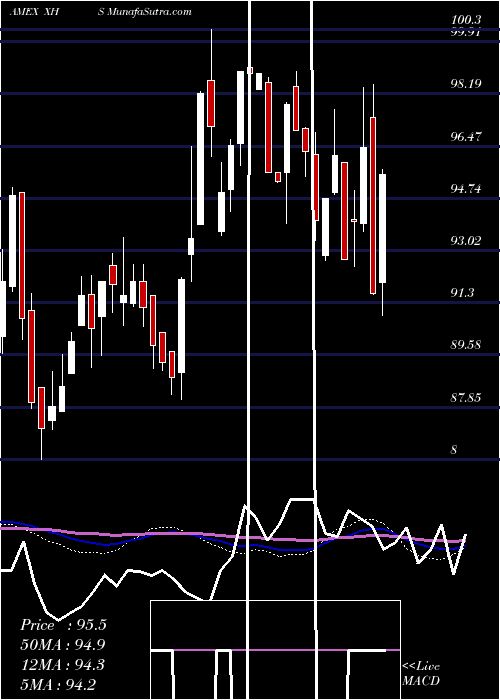Click the 93.02 price axis label
The image size is (500, 700).
click(x=466, y=241)
